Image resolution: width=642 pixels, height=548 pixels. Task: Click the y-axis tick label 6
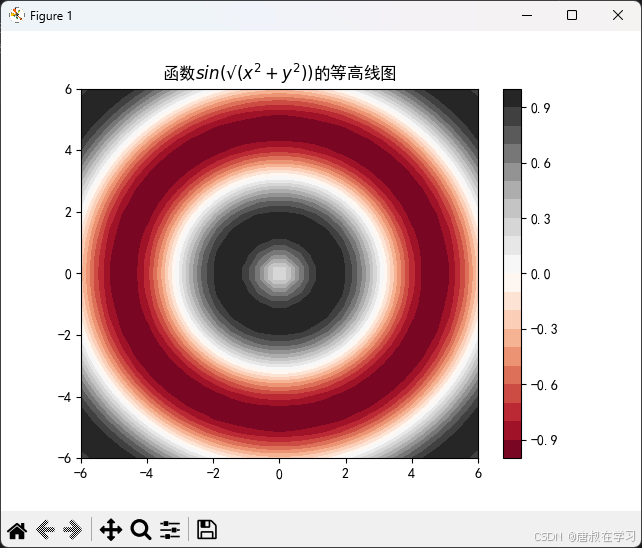pos(68,89)
